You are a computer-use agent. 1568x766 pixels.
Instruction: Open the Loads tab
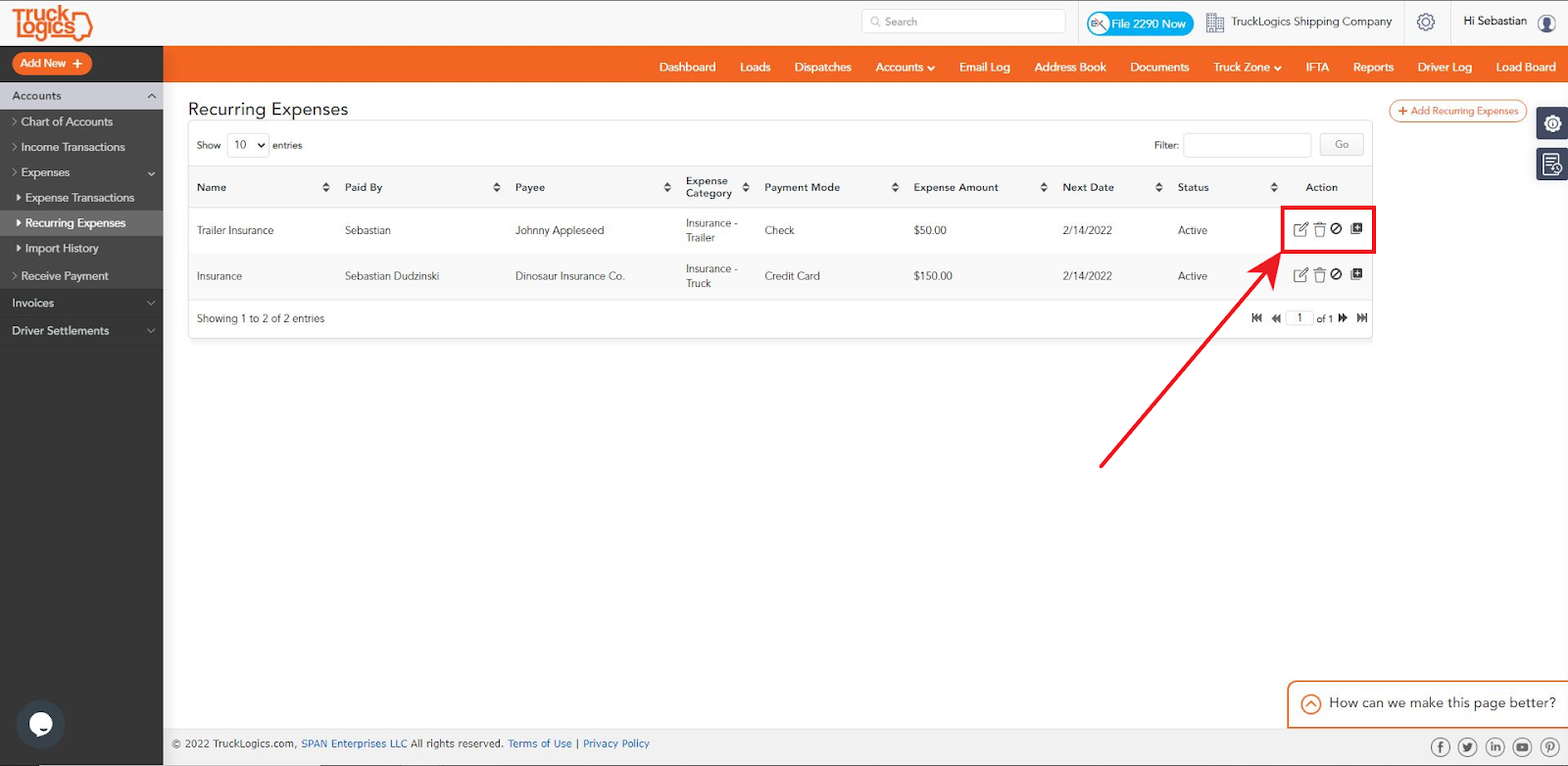pyautogui.click(x=755, y=68)
